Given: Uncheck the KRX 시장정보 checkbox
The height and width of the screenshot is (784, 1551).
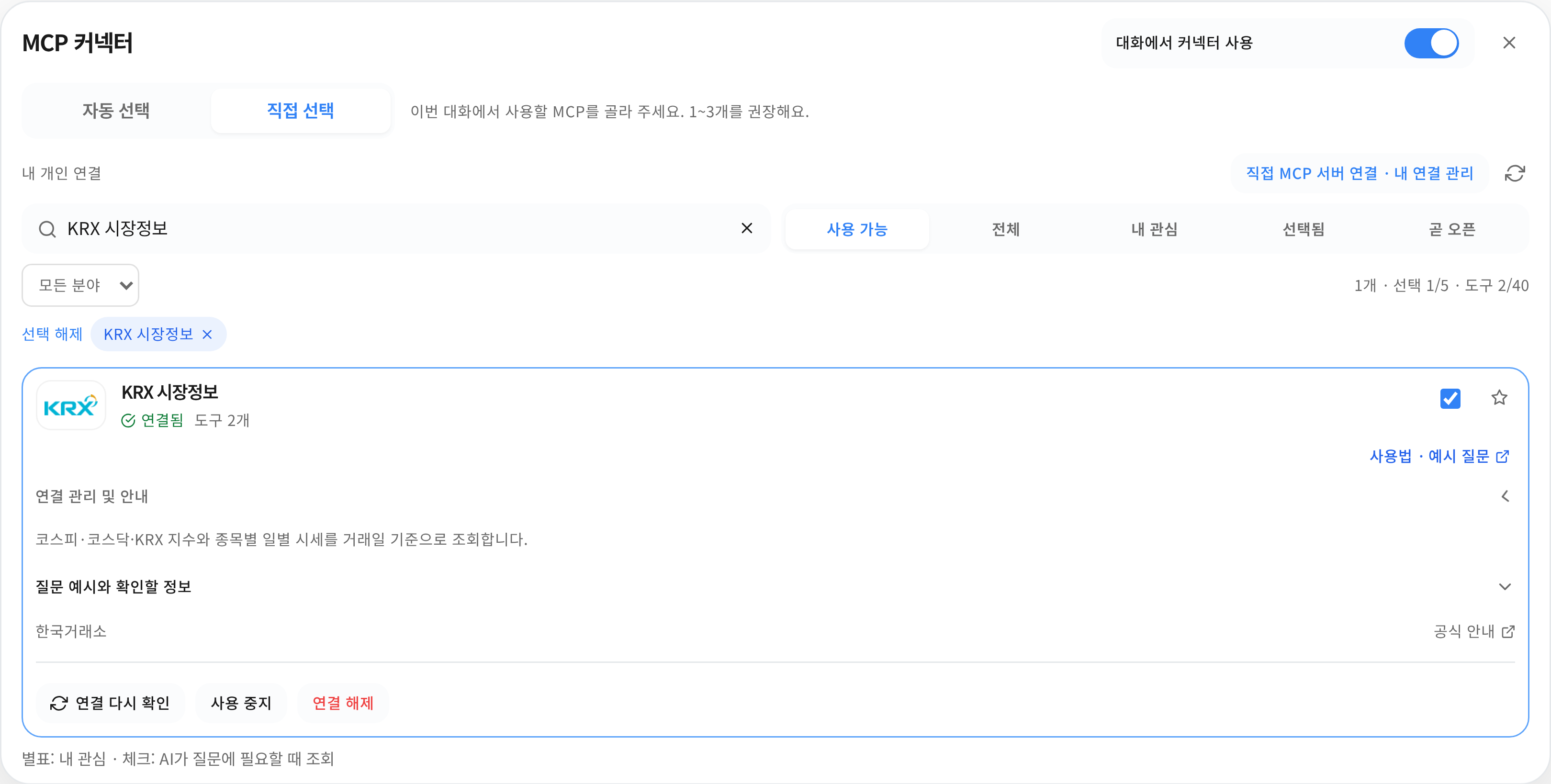Looking at the screenshot, I should (1450, 398).
